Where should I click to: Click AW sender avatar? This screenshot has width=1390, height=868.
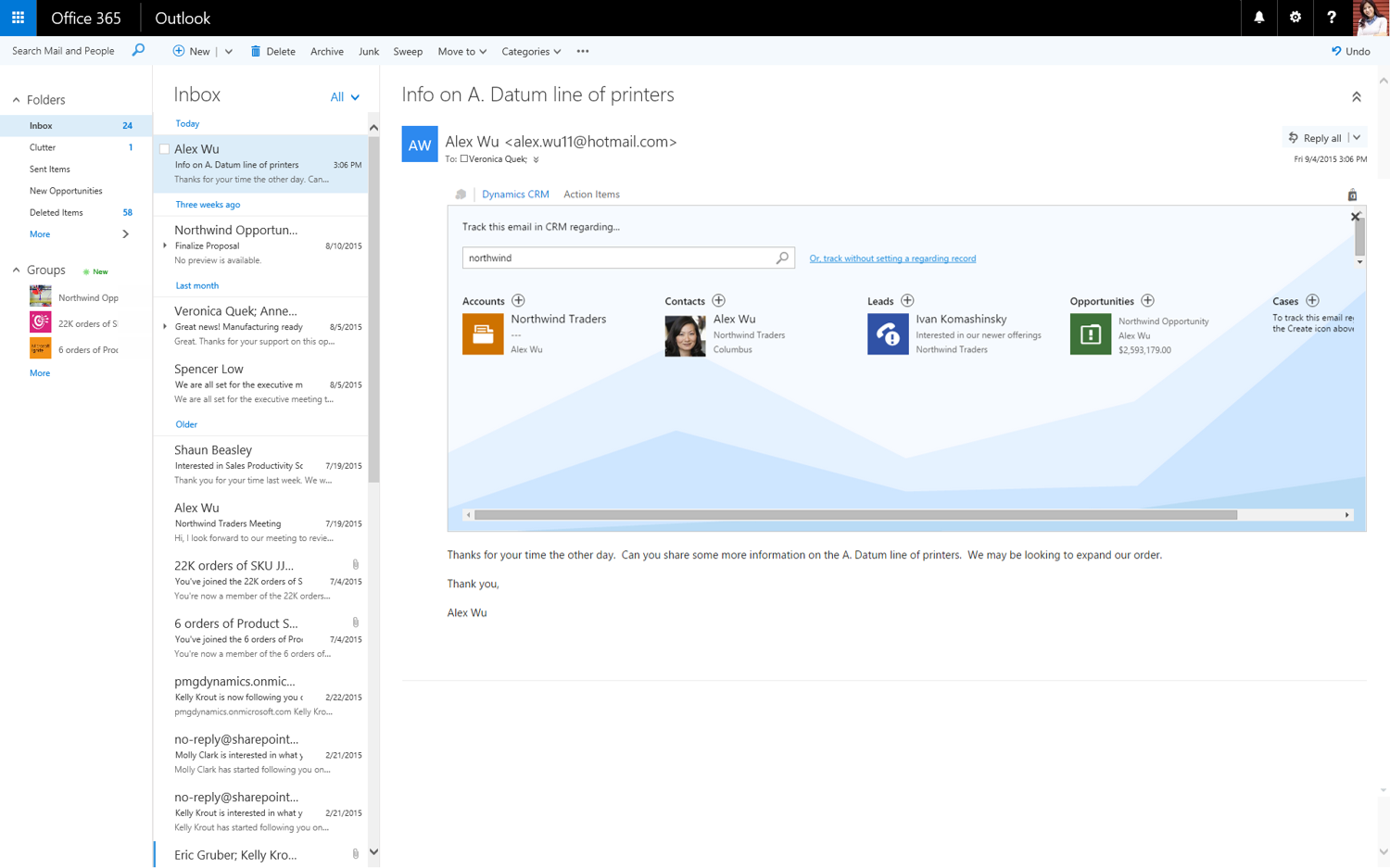(x=419, y=144)
